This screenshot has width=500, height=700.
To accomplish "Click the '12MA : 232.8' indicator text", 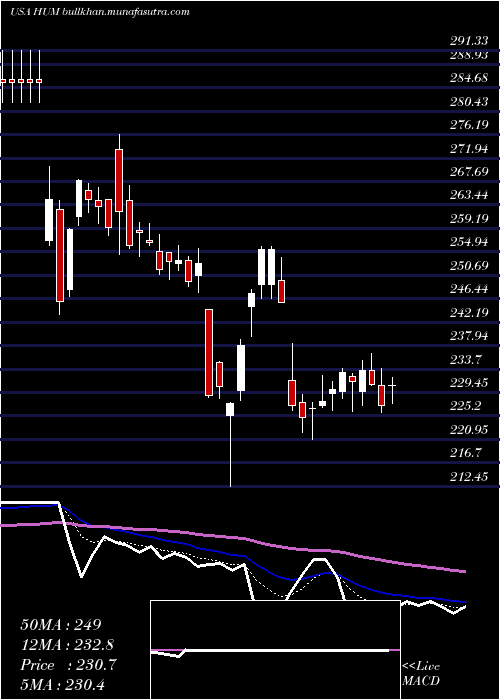I will (67, 645).
